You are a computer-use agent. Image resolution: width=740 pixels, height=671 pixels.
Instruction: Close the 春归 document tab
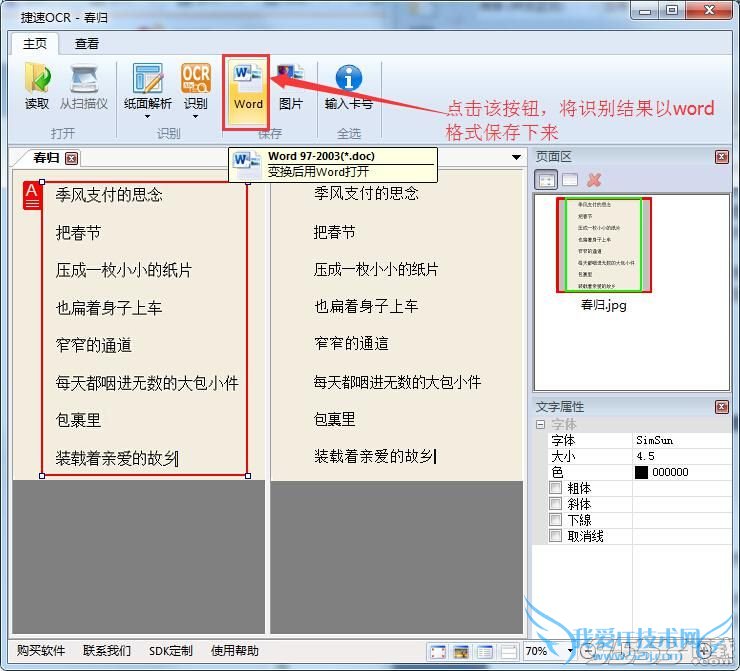tap(72, 158)
